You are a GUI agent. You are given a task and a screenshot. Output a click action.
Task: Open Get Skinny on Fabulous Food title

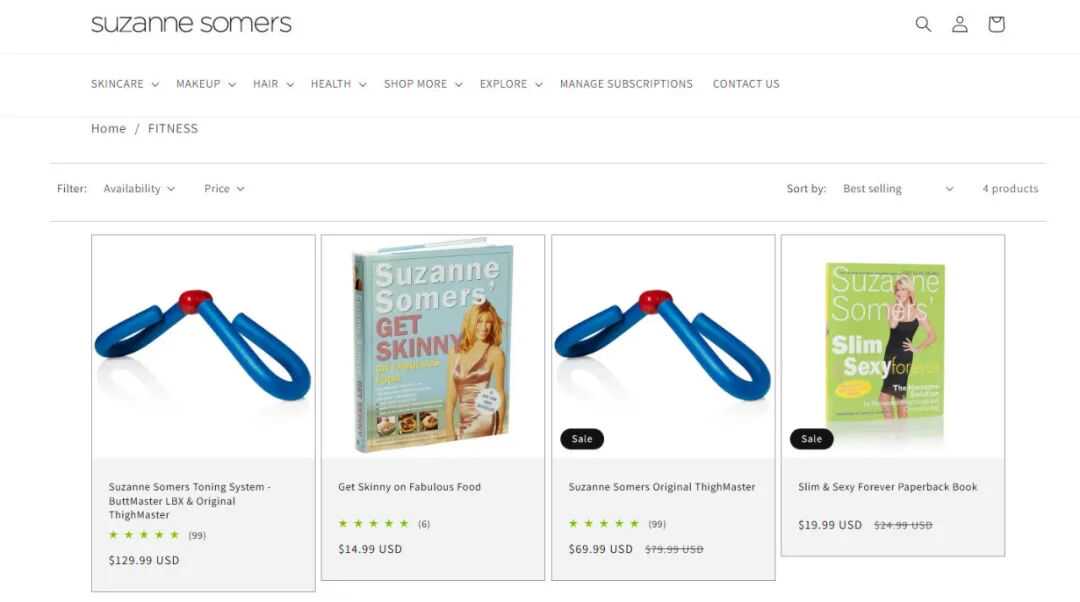[409, 487]
